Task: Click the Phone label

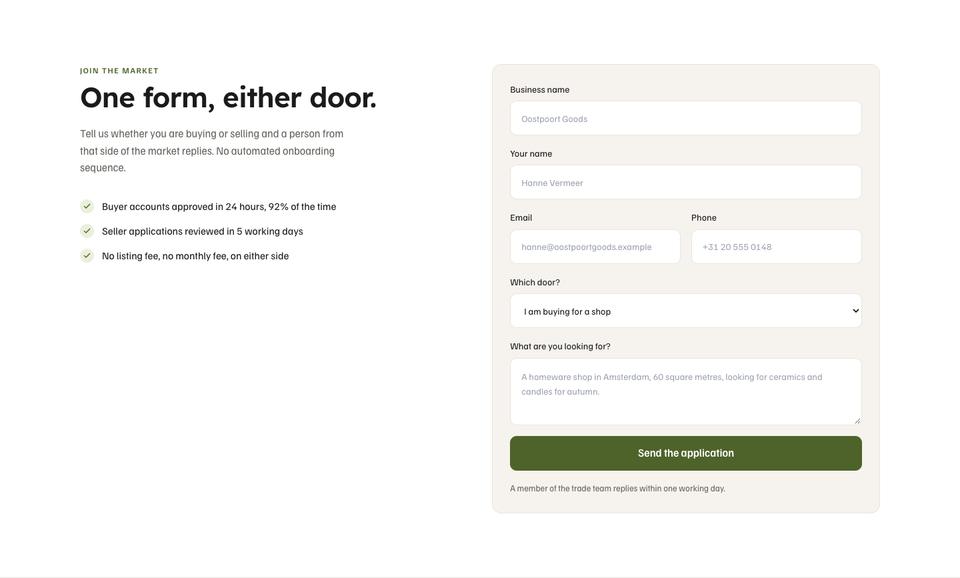Action: coord(703,217)
